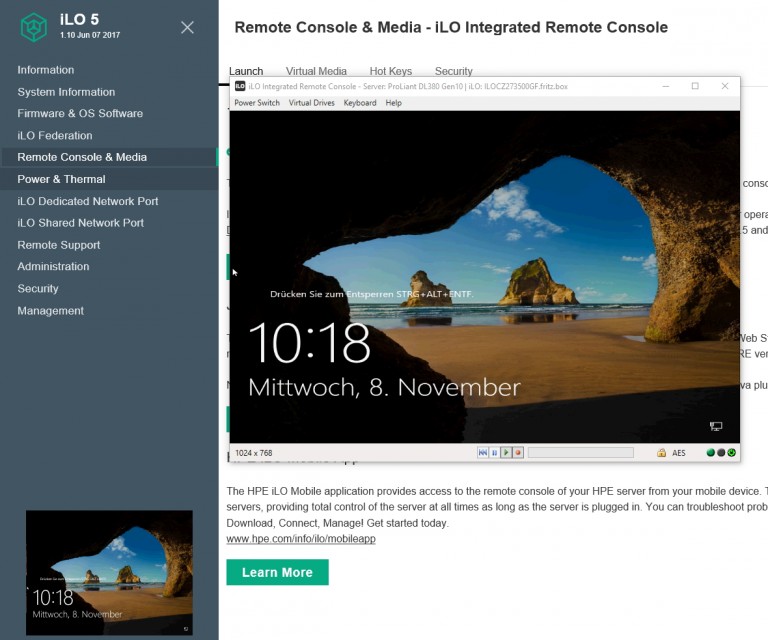The height and width of the screenshot is (640, 768).
Task: Click the iLO 5 hexagon logo
Action: pyautogui.click(x=34, y=28)
